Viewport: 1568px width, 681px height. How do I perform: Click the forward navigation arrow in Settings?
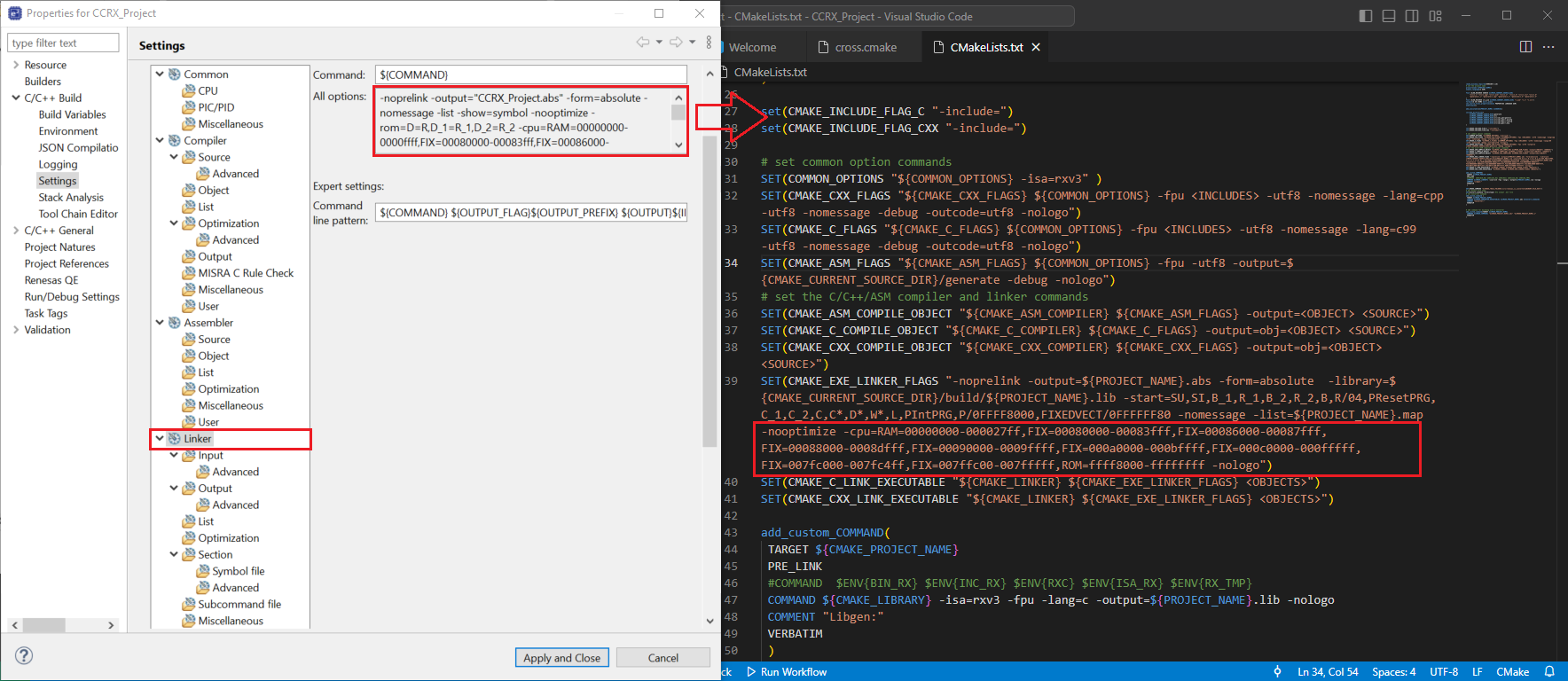tap(676, 42)
